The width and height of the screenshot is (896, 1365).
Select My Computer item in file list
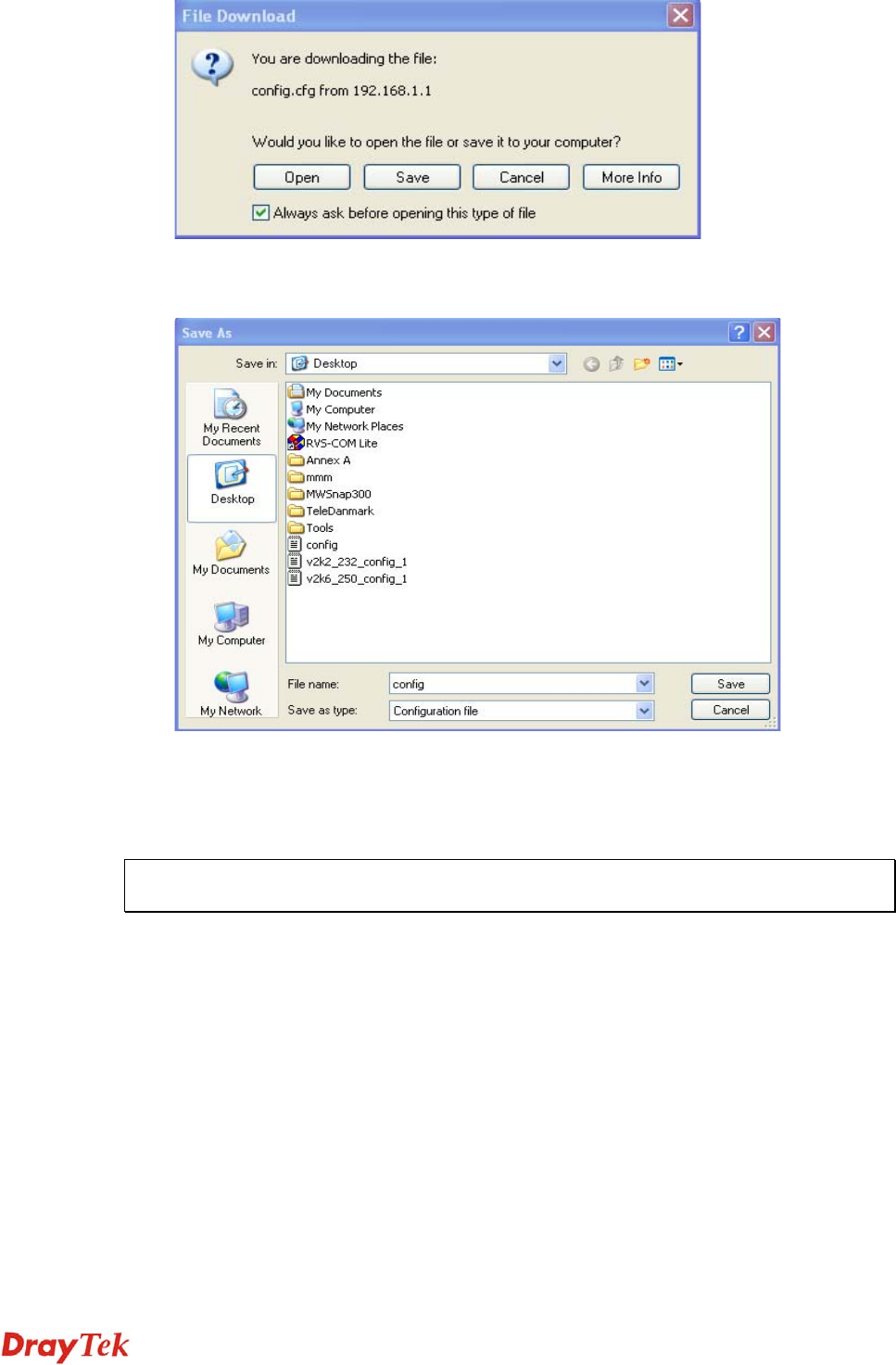[x=332, y=410]
